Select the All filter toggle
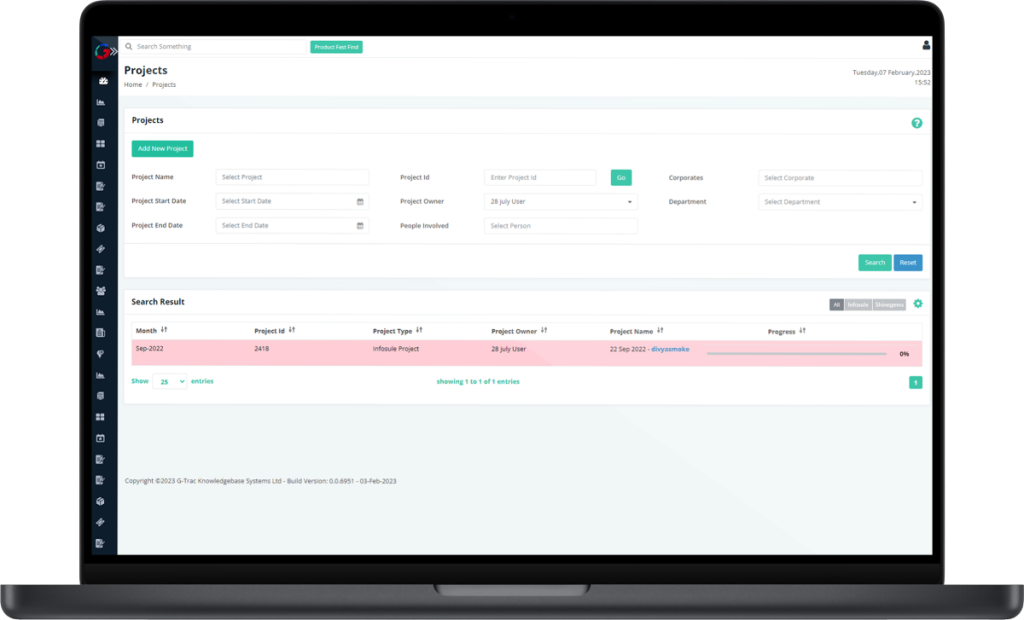 [x=836, y=305]
